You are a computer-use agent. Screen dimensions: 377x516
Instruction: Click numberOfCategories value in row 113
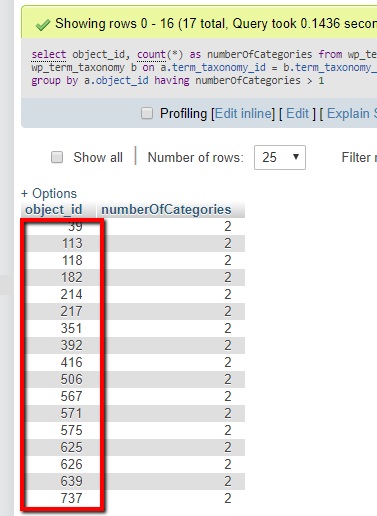coord(228,243)
